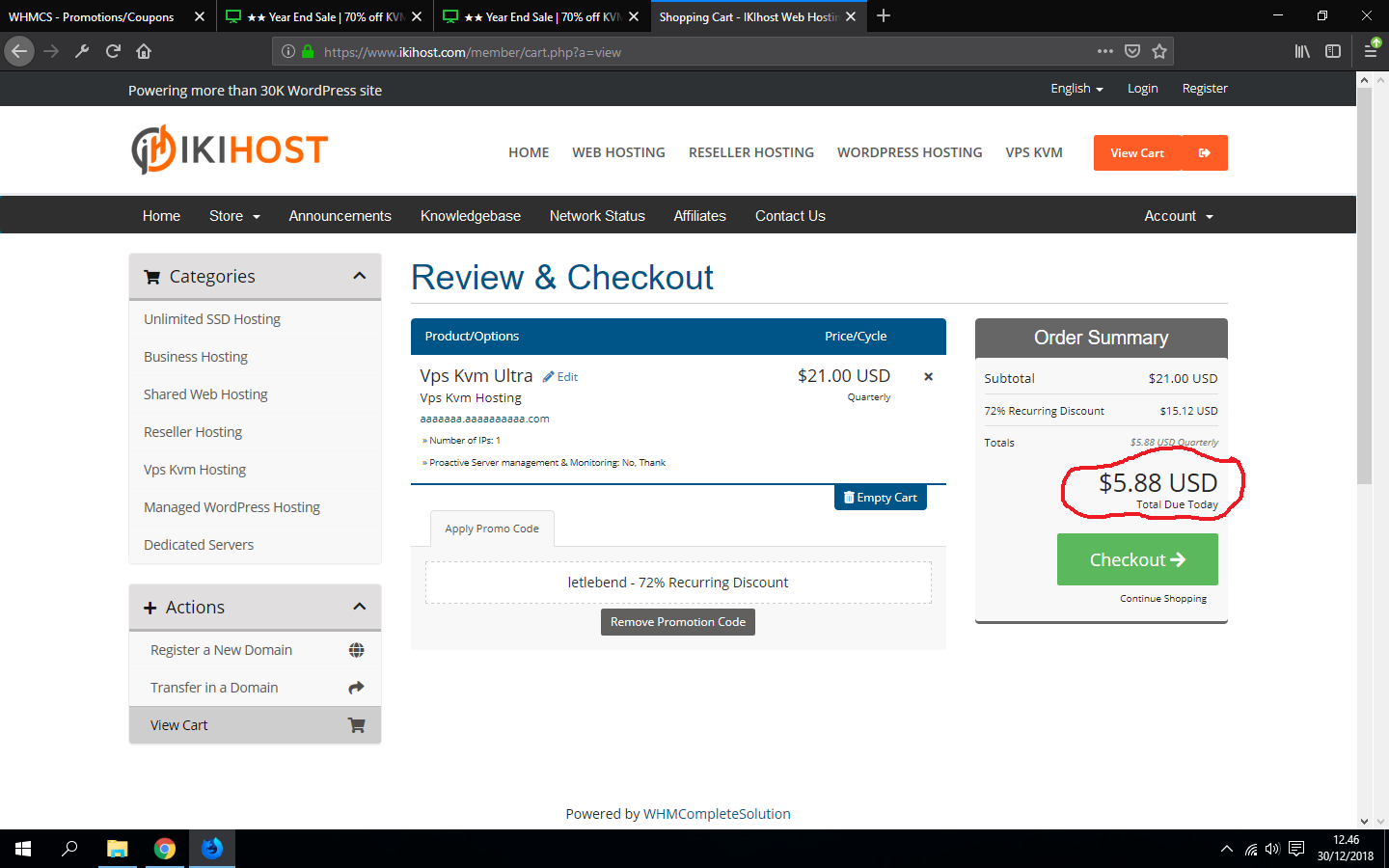Show hidden system tray icons
The image size is (1389, 868).
[x=1227, y=849]
